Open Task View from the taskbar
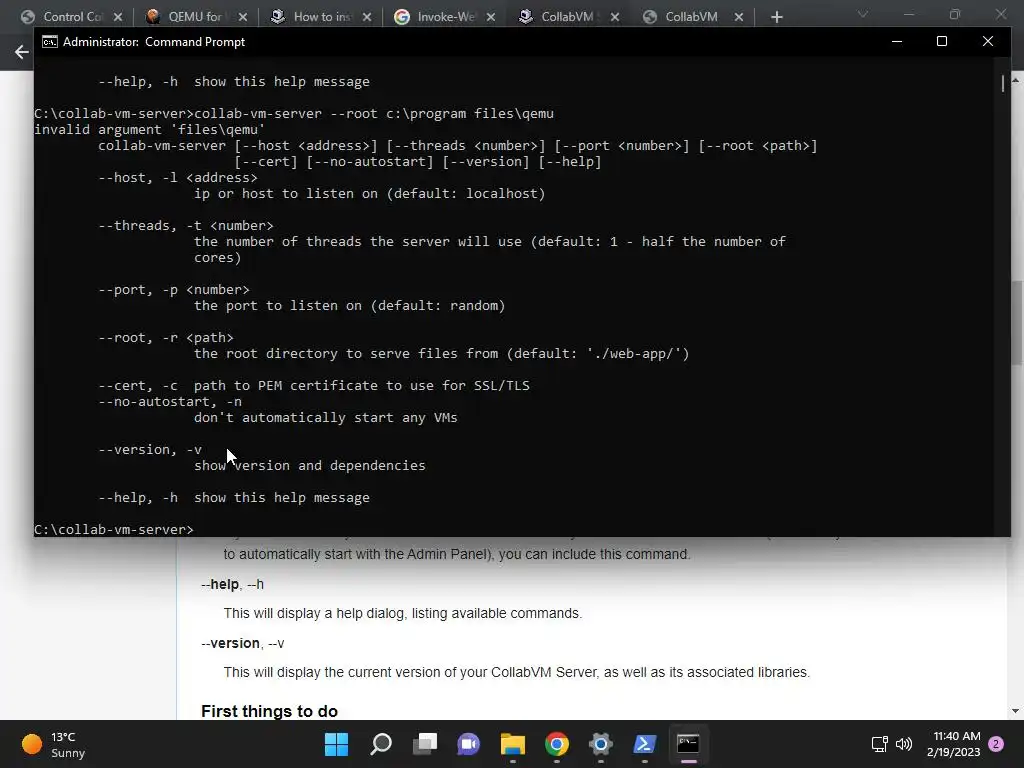The image size is (1024, 768). (x=425, y=744)
